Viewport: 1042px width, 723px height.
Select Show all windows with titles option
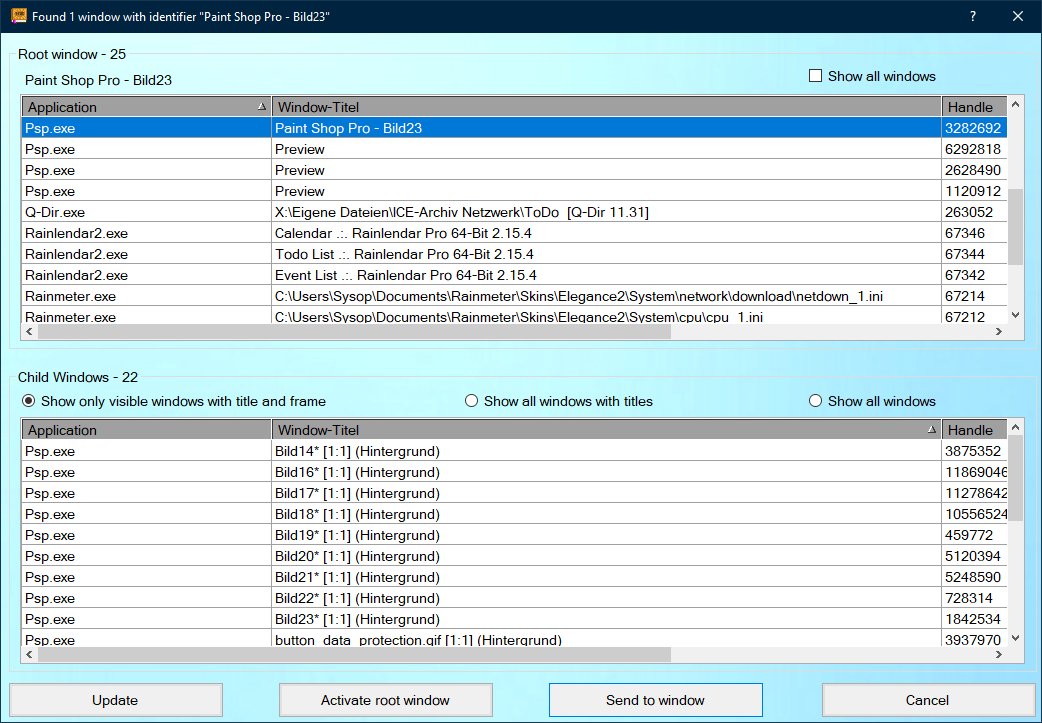(472, 401)
